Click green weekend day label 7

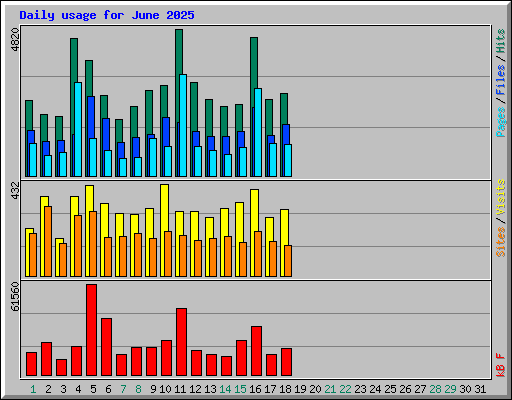tap(123, 389)
